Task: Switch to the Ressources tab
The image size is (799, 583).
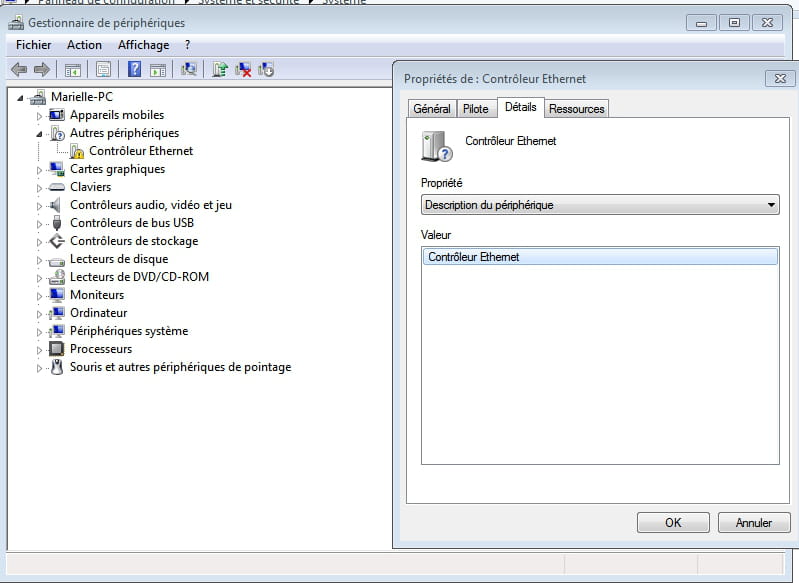Action: 576,109
